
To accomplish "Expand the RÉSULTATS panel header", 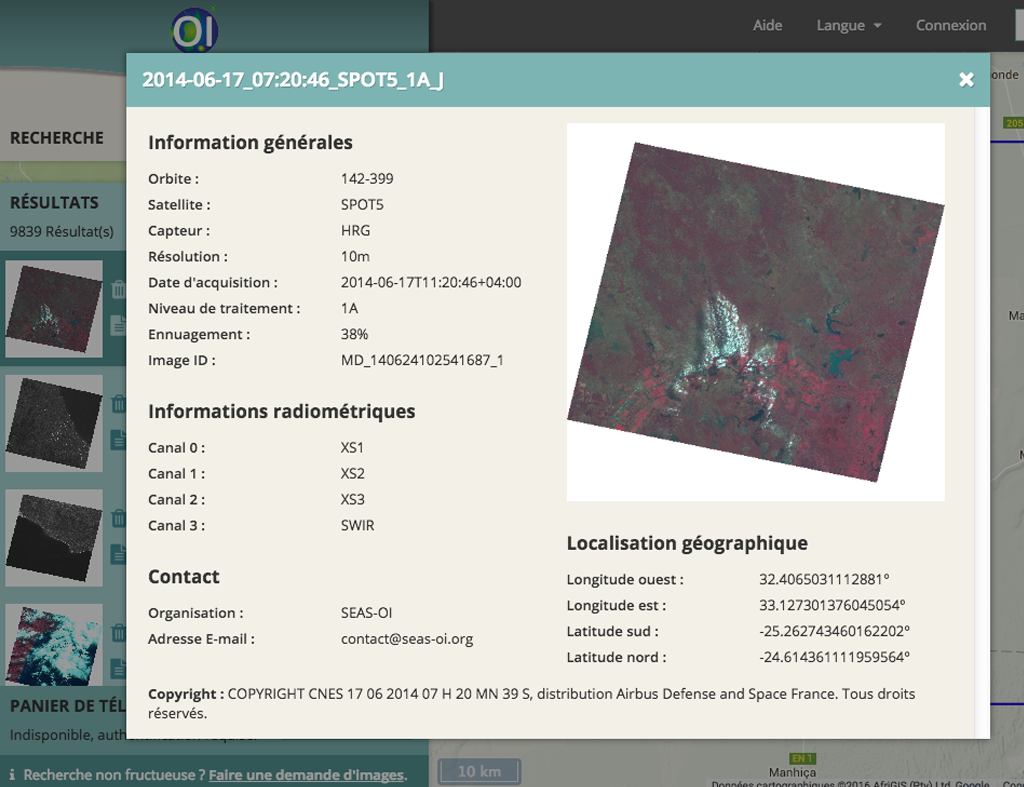I will click(x=55, y=202).
